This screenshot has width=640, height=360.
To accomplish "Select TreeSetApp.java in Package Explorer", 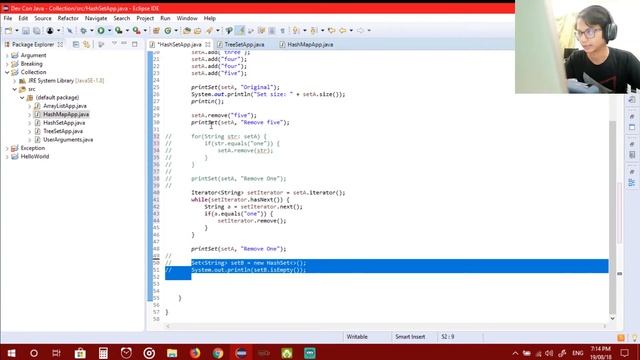I will 63,131.
